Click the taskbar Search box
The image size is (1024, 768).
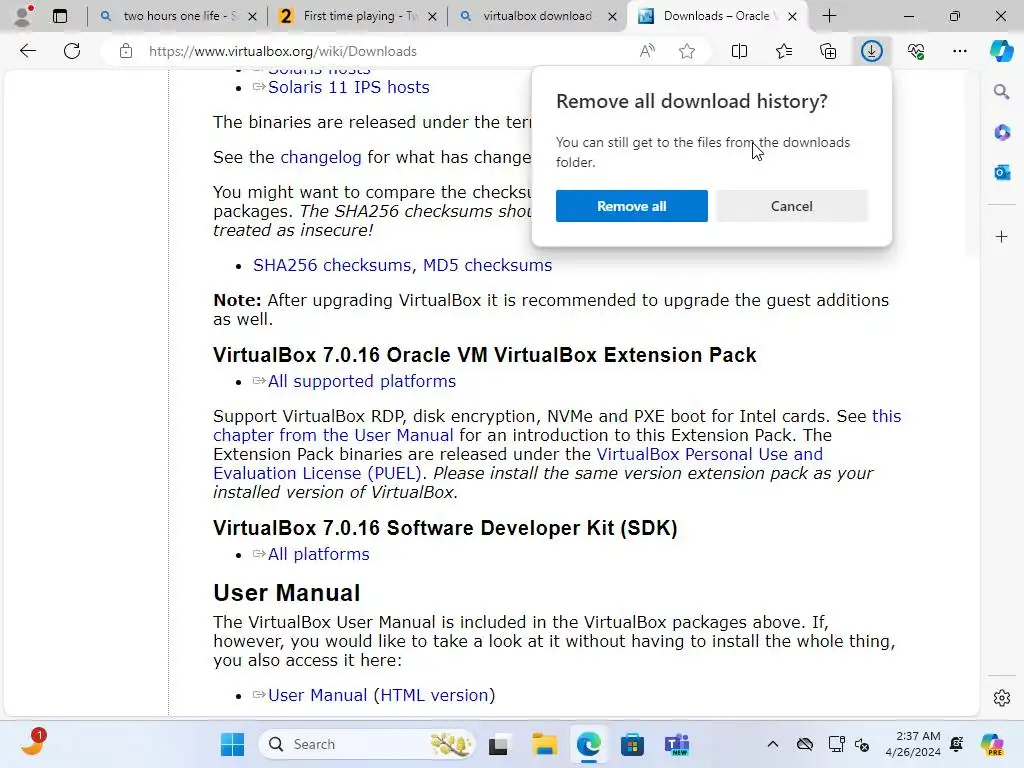367,744
